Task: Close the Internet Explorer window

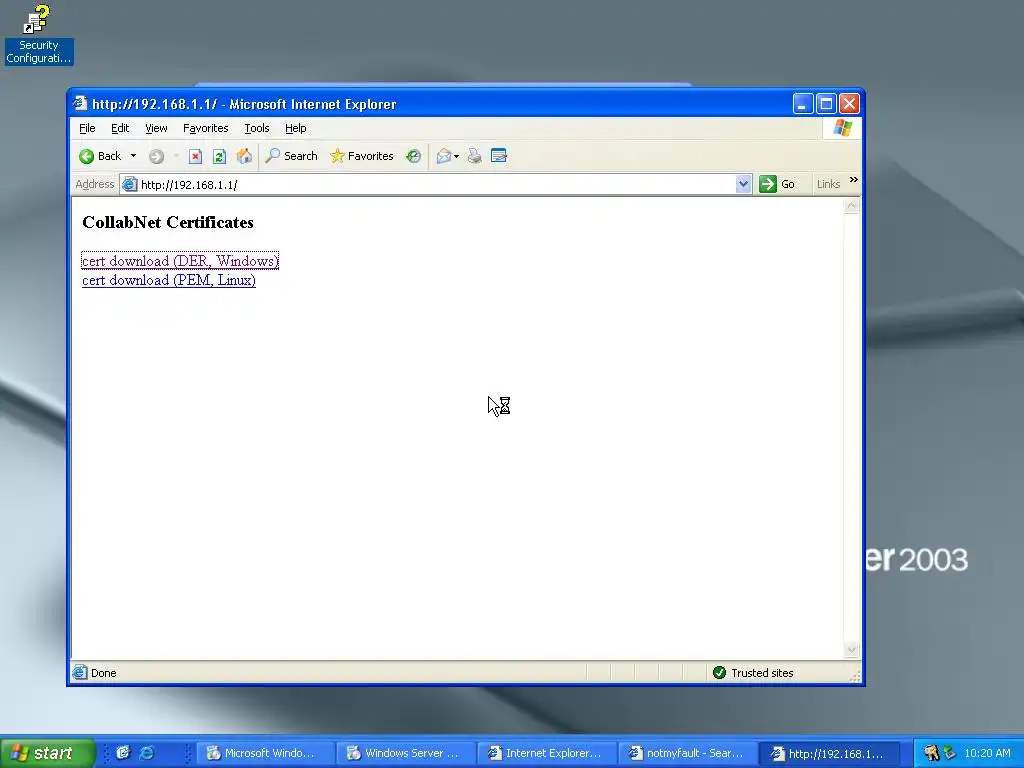Action: (x=849, y=104)
